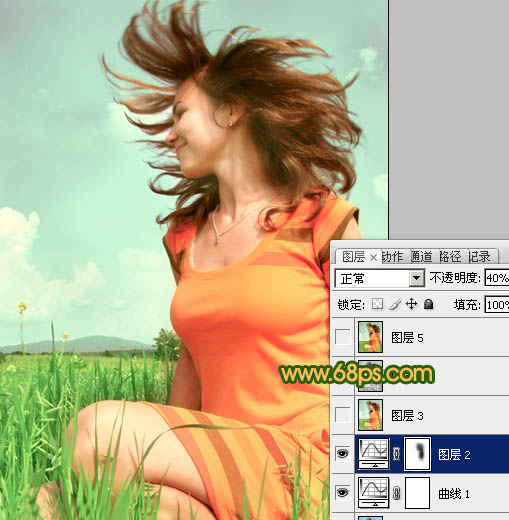
Task: Switch to the 通道 channels tab
Action: coord(422,257)
